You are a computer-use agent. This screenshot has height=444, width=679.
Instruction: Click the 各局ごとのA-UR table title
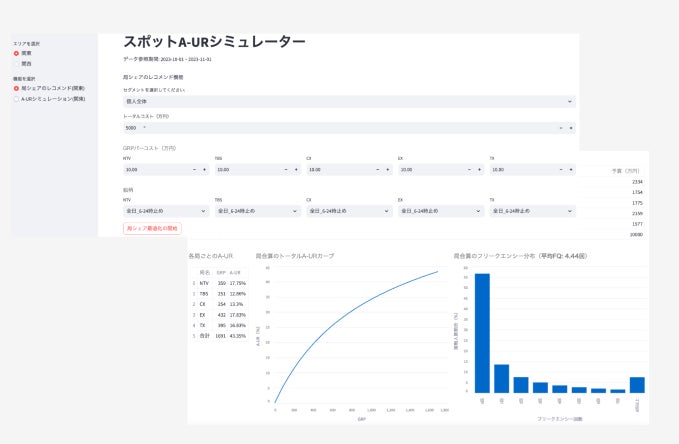[211, 256]
